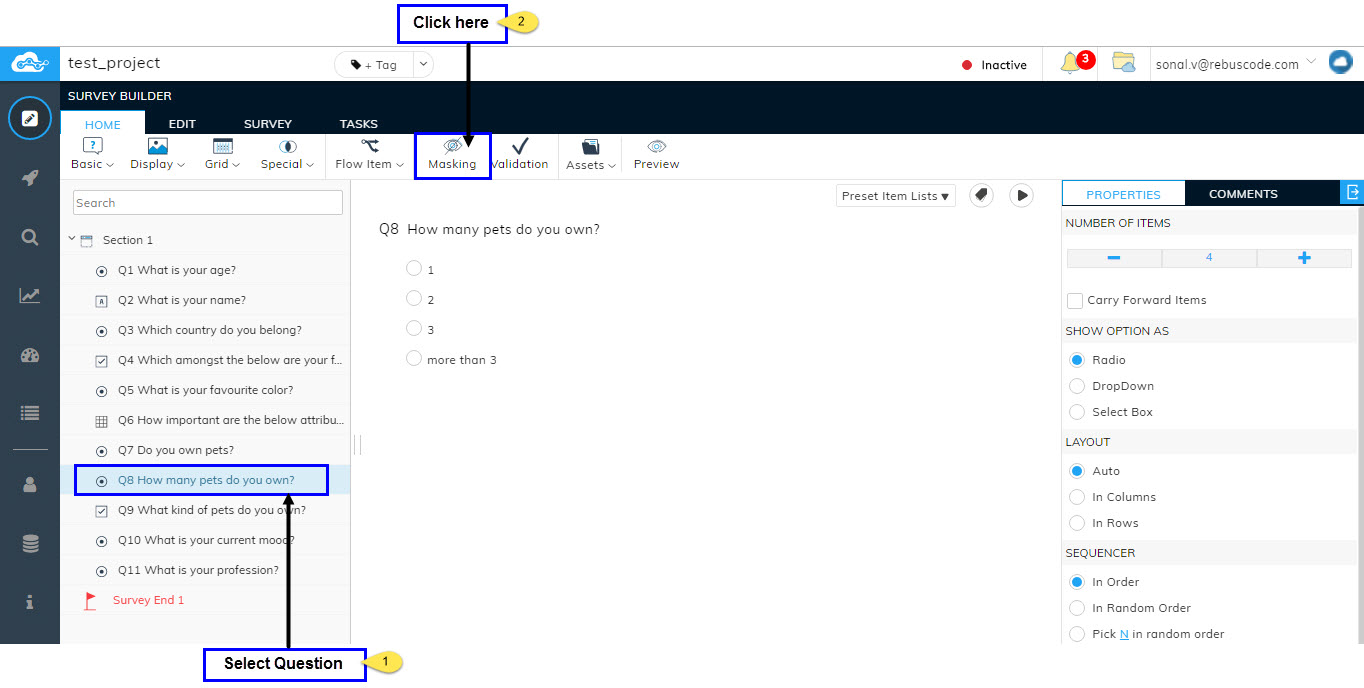Viewport: 1364px width, 688px height.
Task: Click the Preview eye tool
Action: click(656, 155)
